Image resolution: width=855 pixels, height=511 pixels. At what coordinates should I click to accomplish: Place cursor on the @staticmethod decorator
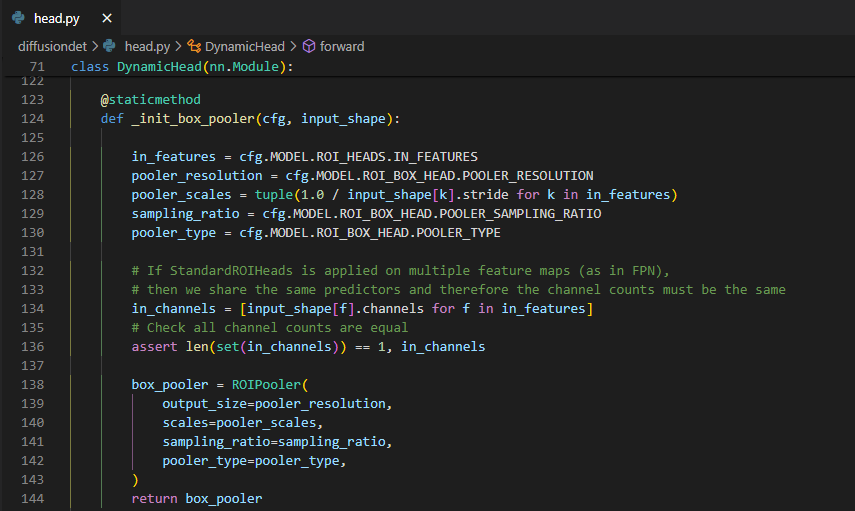click(x=150, y=100)
